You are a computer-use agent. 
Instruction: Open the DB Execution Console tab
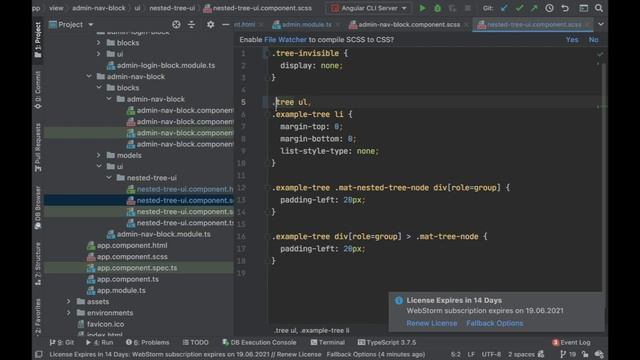tap(259, 342)
